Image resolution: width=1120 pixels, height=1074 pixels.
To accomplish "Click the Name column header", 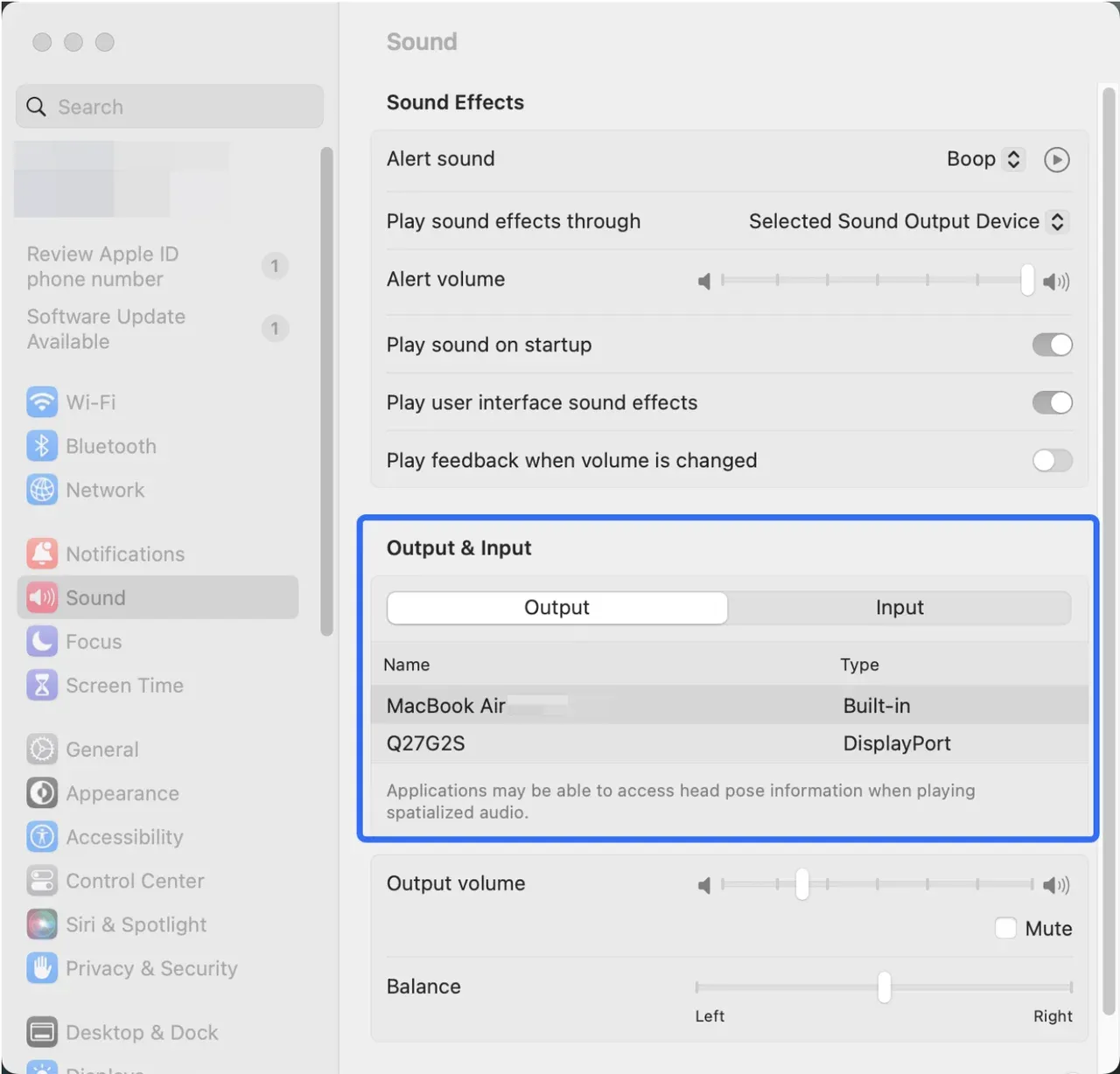I will point(407,665).
